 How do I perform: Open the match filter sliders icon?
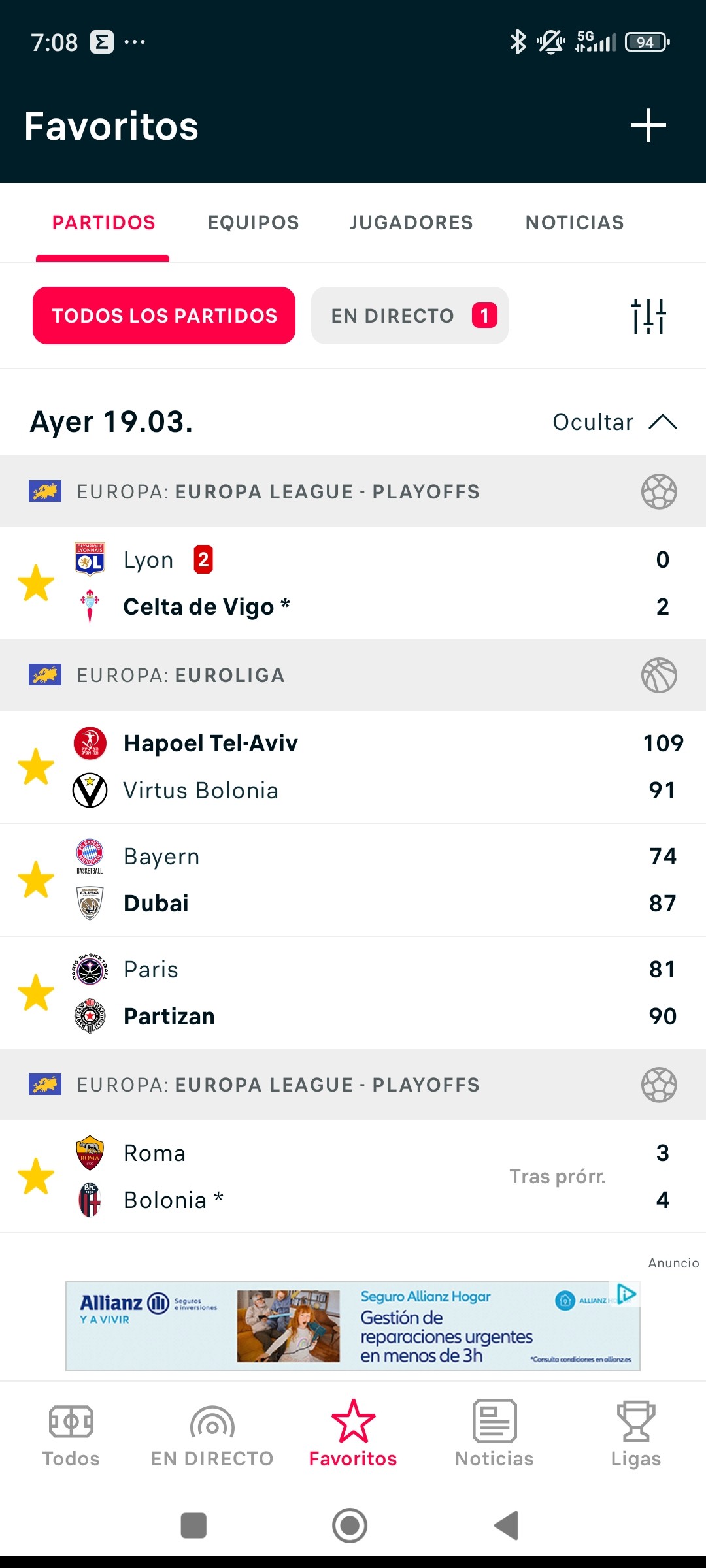click(x=648, y=316)
